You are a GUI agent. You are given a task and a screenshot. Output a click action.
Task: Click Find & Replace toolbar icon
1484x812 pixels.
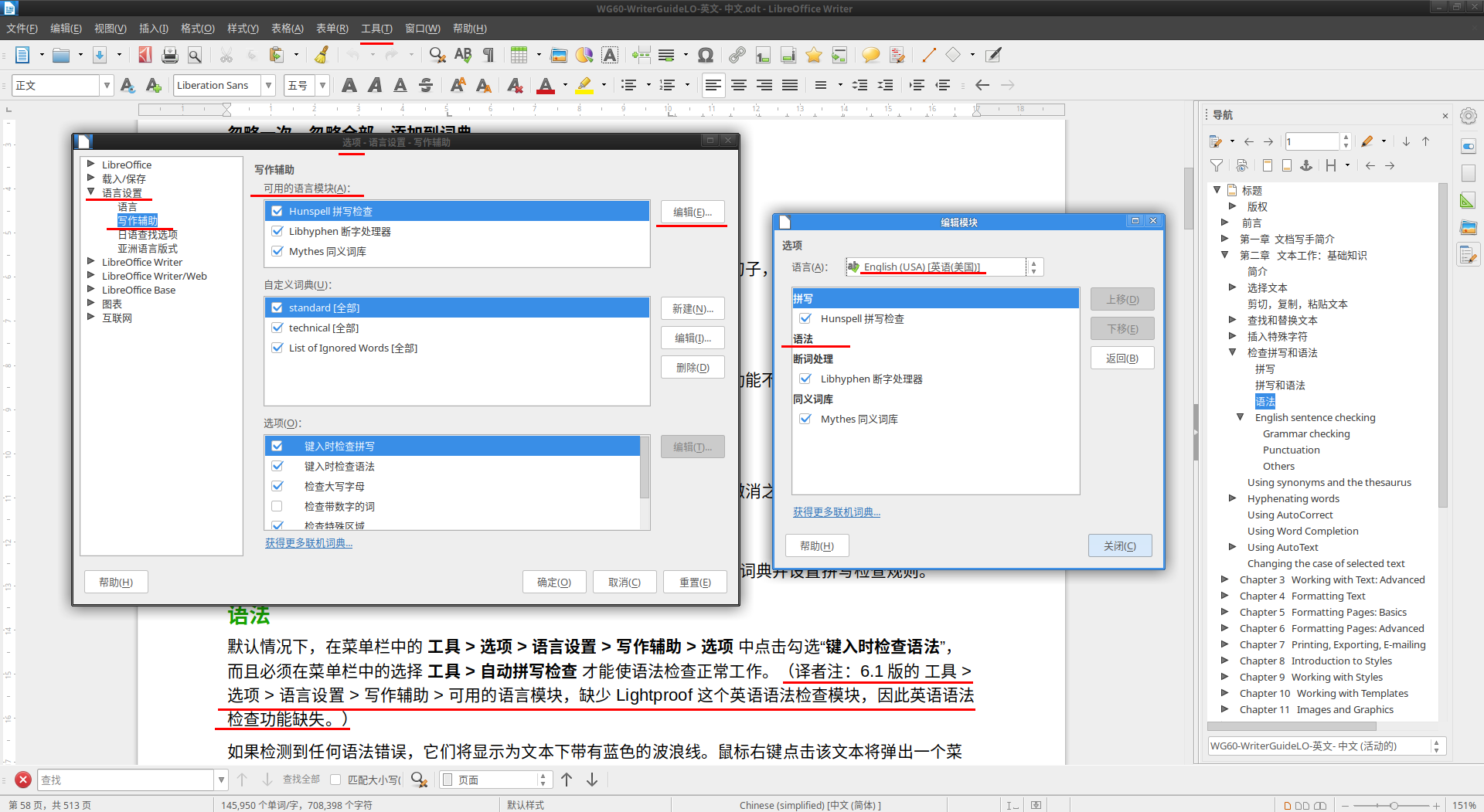[x=437, y=55]
